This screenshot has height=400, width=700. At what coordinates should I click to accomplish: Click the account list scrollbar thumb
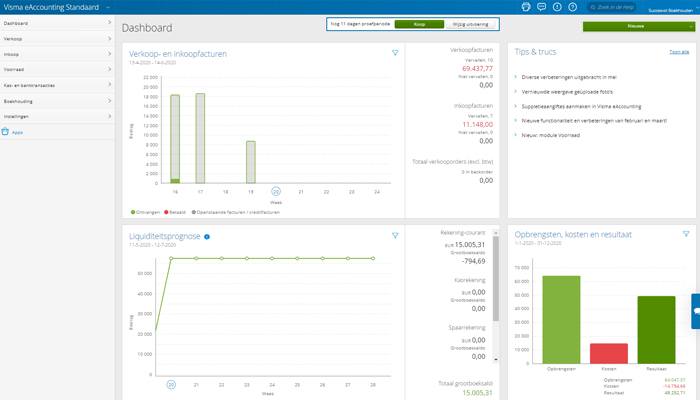[x=496, y=279]
